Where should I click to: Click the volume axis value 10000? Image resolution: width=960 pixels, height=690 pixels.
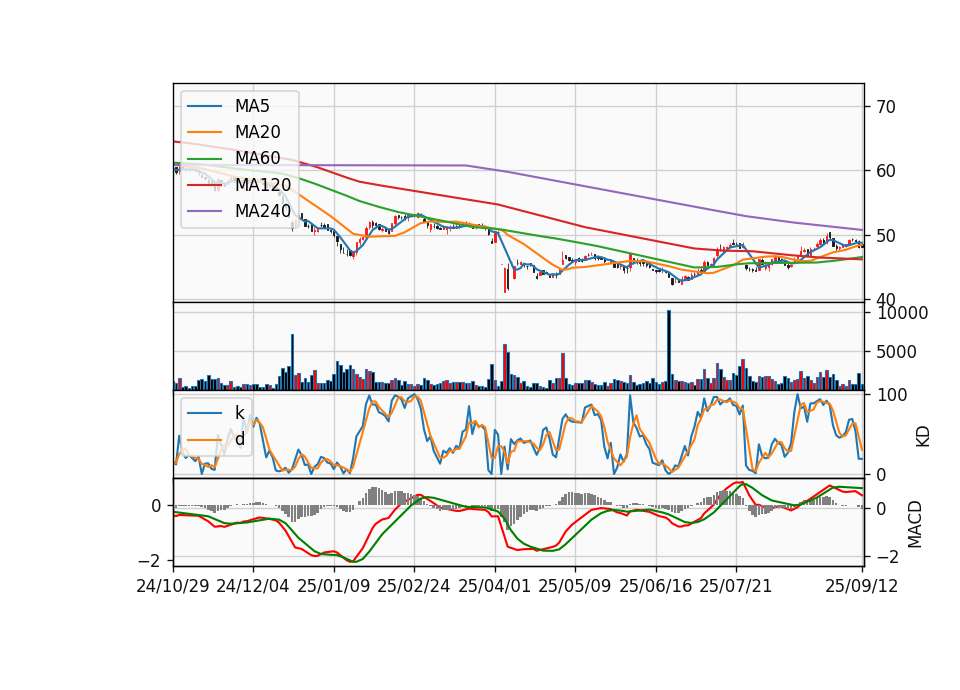tap(902, 313)
